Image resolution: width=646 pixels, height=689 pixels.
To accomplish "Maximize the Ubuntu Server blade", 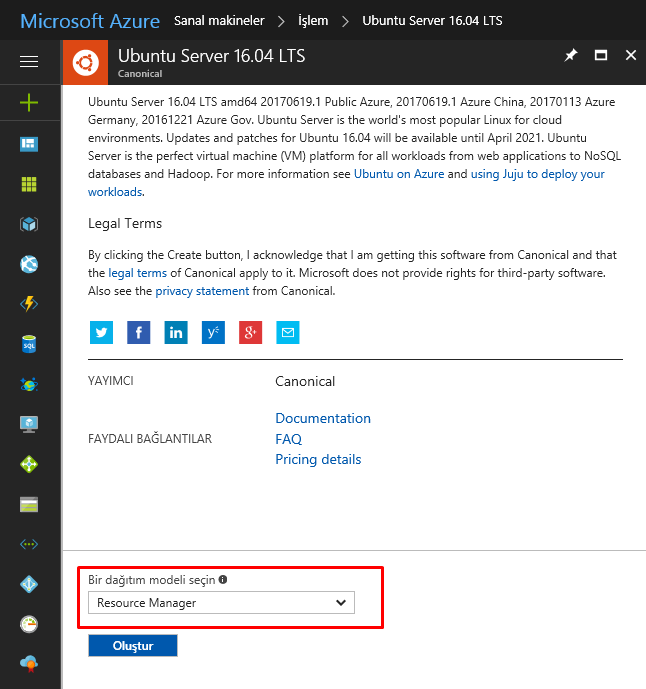I will (601, 55).
